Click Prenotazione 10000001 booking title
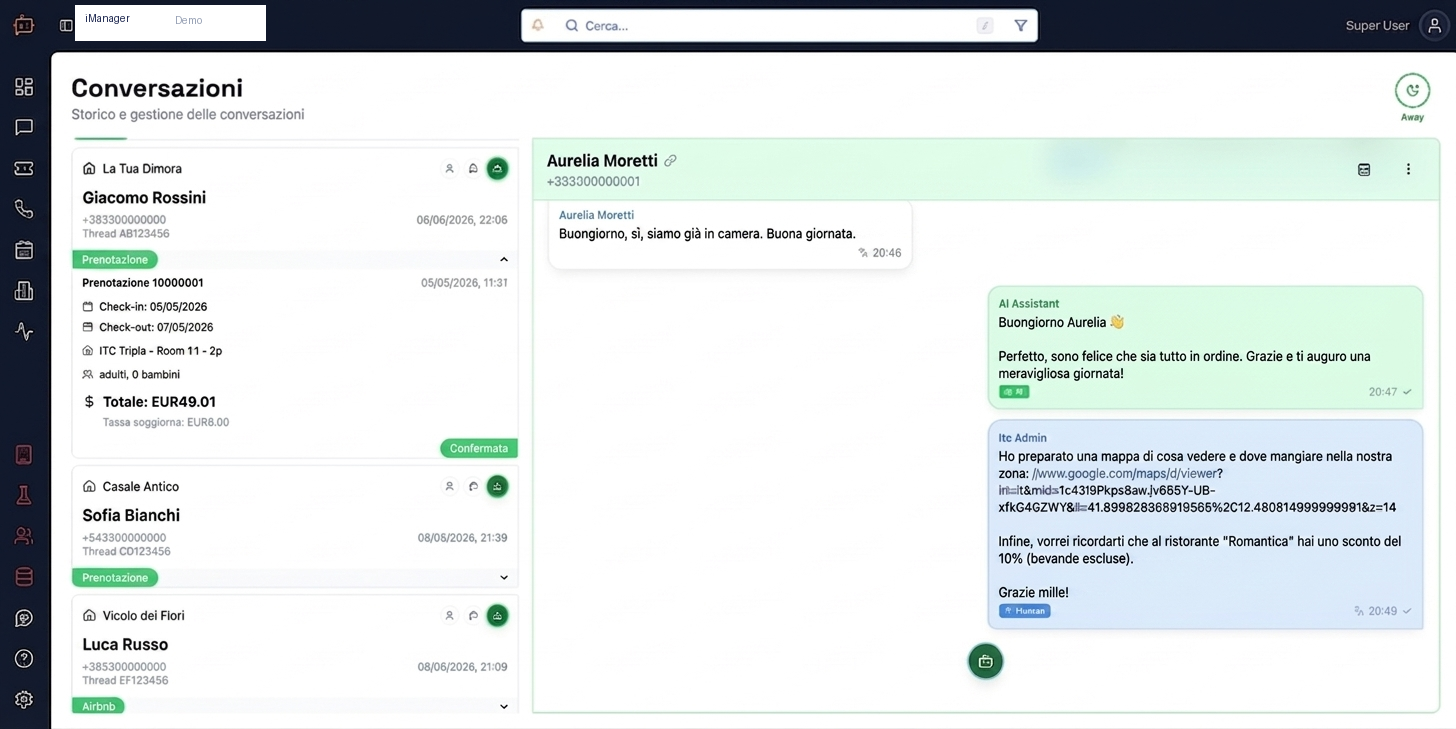This screenshot has width=1456, height=729. 143,283
